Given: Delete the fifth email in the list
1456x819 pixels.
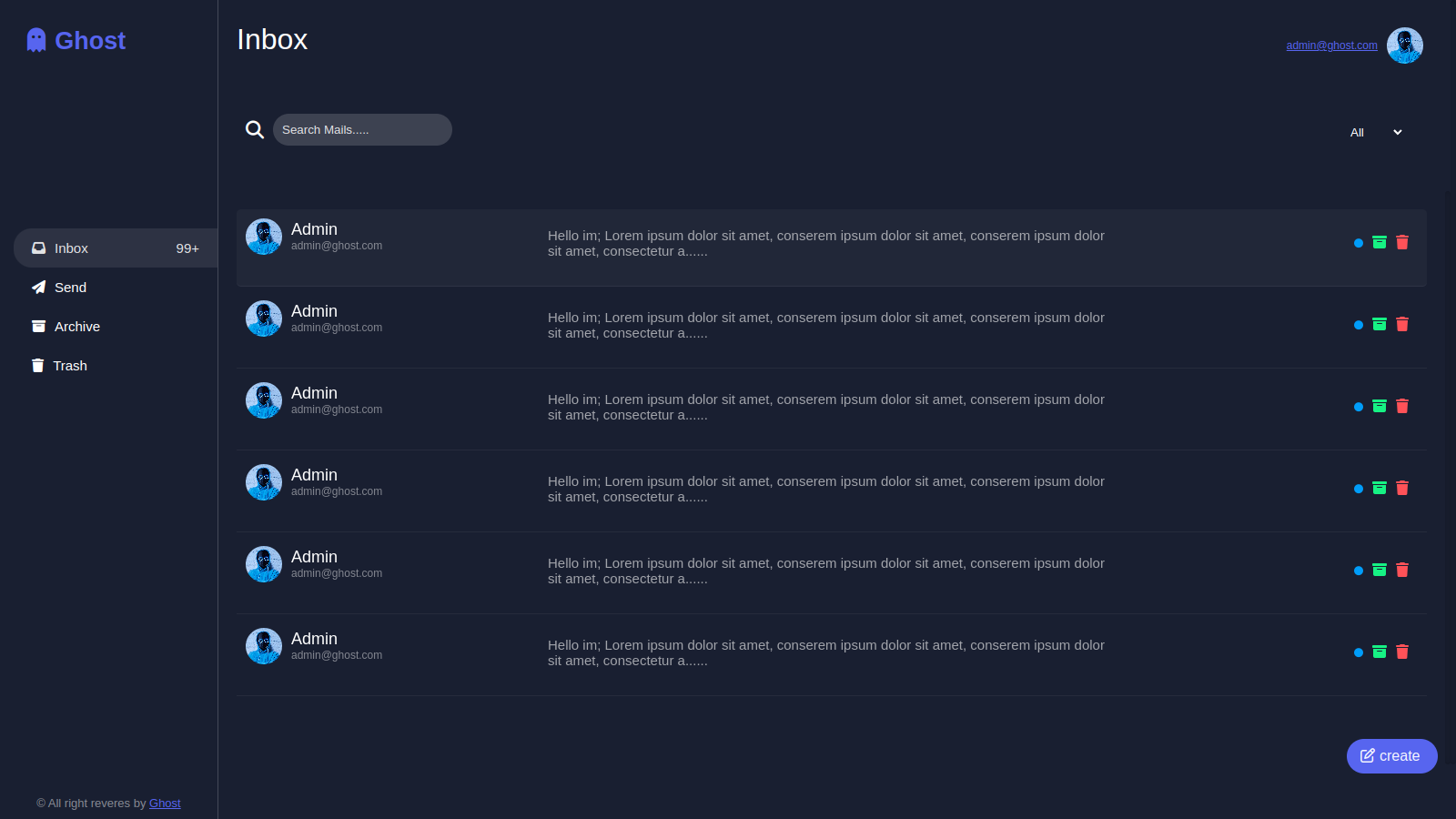Looking at the screenshot, I should click(x=1402, y=570).
